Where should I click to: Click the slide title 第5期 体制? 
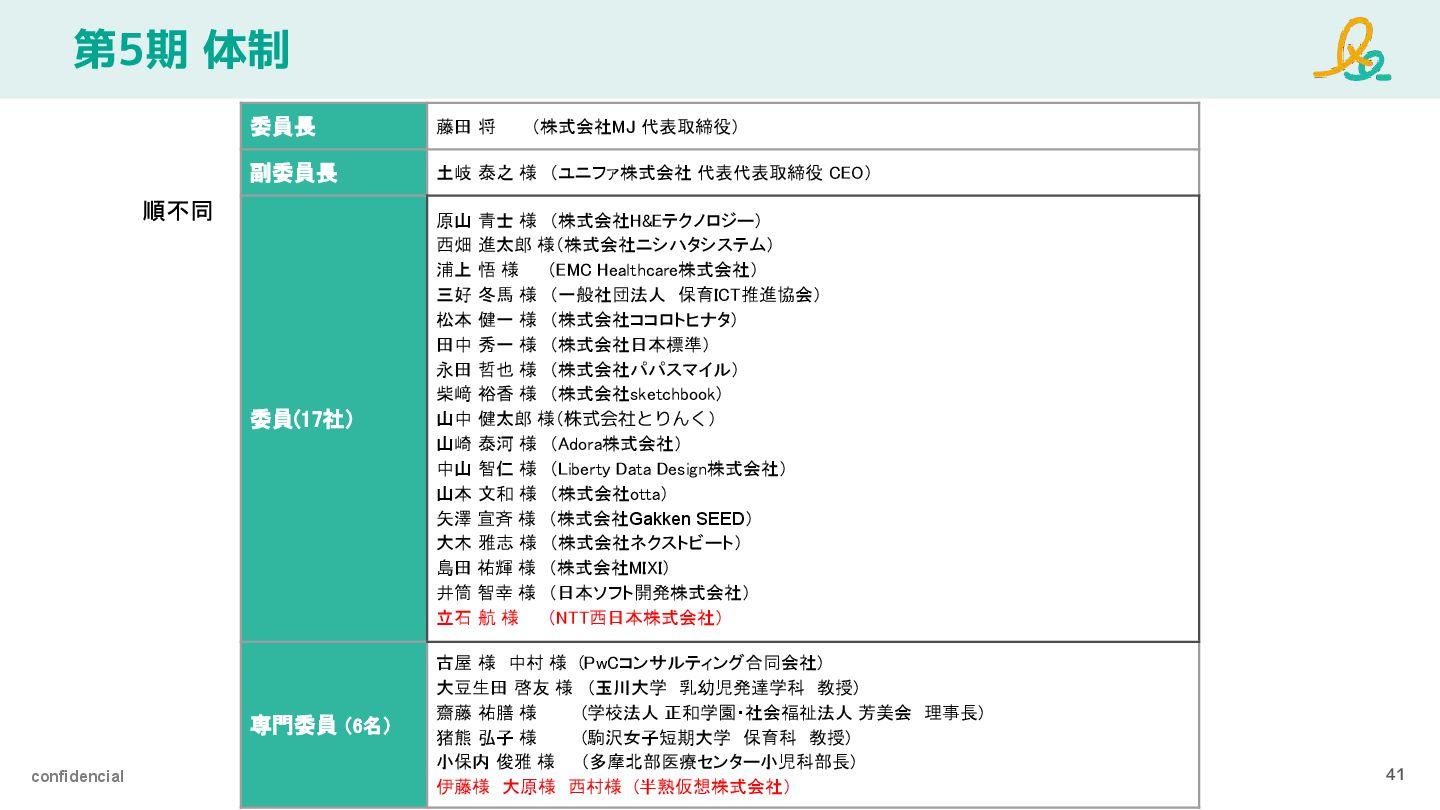(181, 50)
